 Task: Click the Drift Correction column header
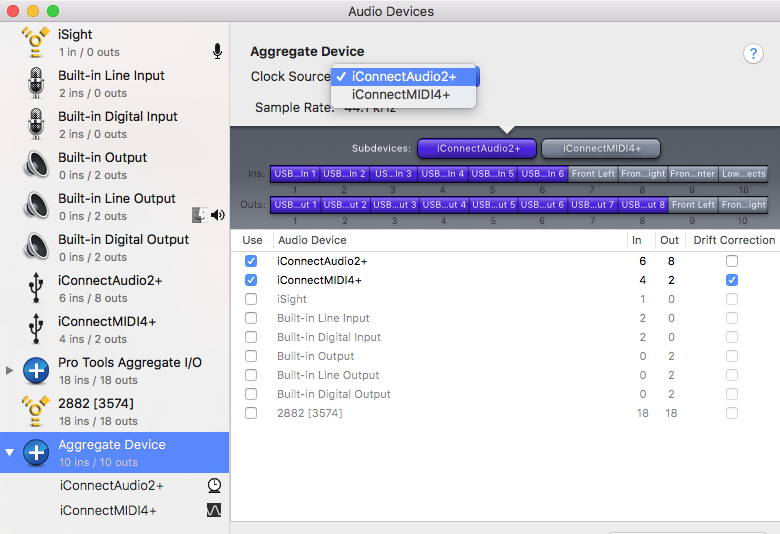[733, 240]
